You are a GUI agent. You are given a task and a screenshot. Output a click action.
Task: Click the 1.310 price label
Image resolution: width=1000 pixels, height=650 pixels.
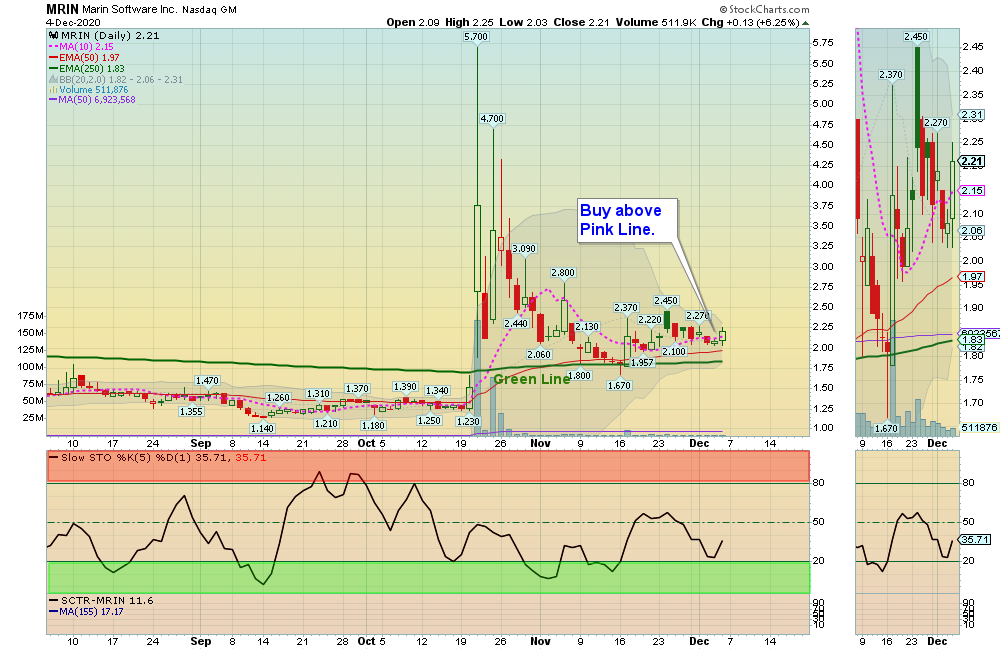[x=318, y=394]
